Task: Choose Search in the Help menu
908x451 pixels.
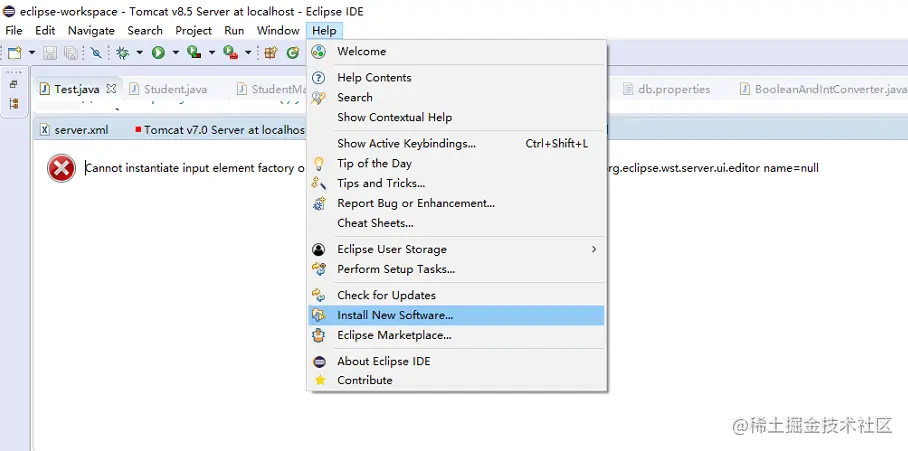Action: tap(456, 97)
